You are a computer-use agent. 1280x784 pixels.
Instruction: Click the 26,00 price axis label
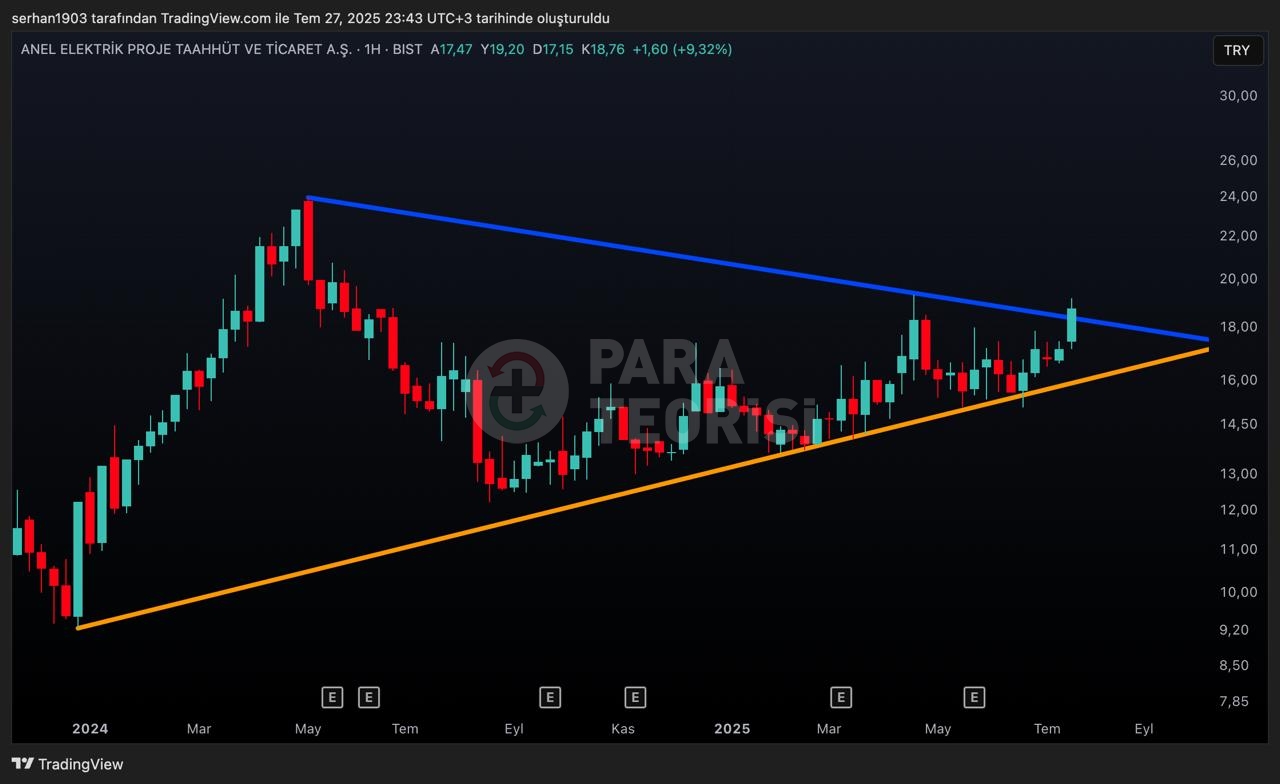coord(1238,160)
